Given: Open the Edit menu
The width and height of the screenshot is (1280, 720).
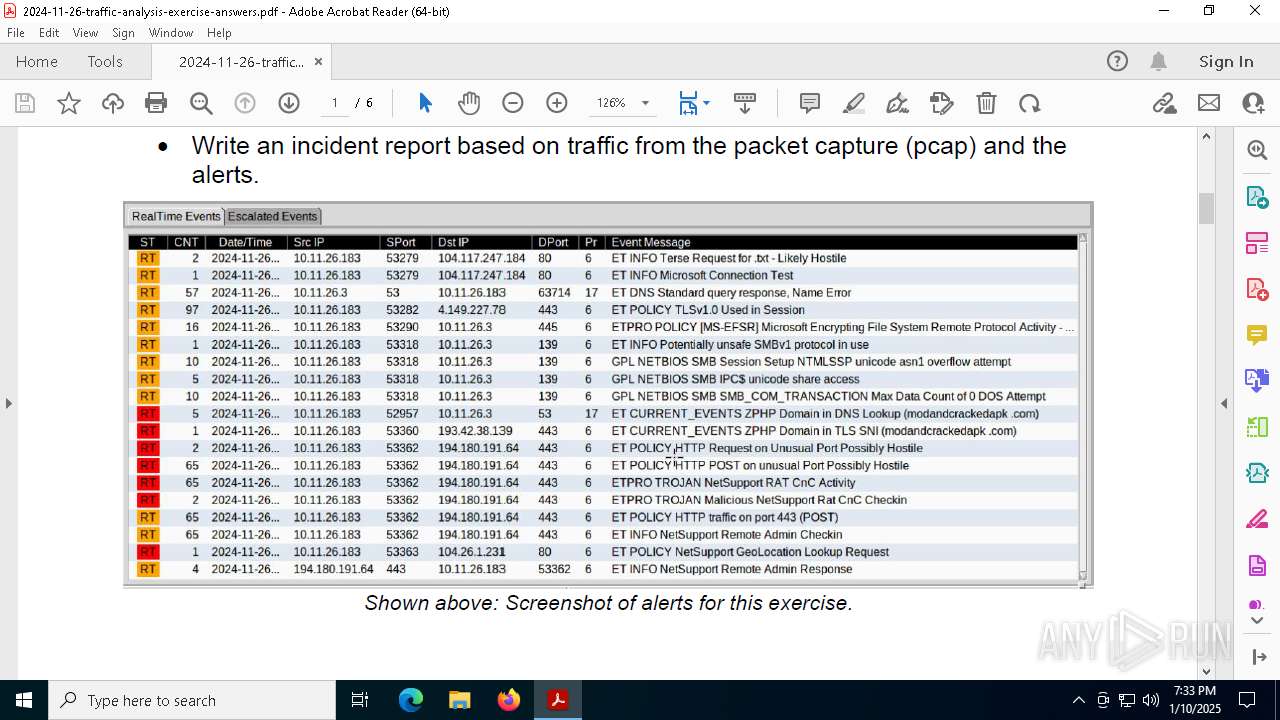Looking at the screenshot, I should point(49,33).
